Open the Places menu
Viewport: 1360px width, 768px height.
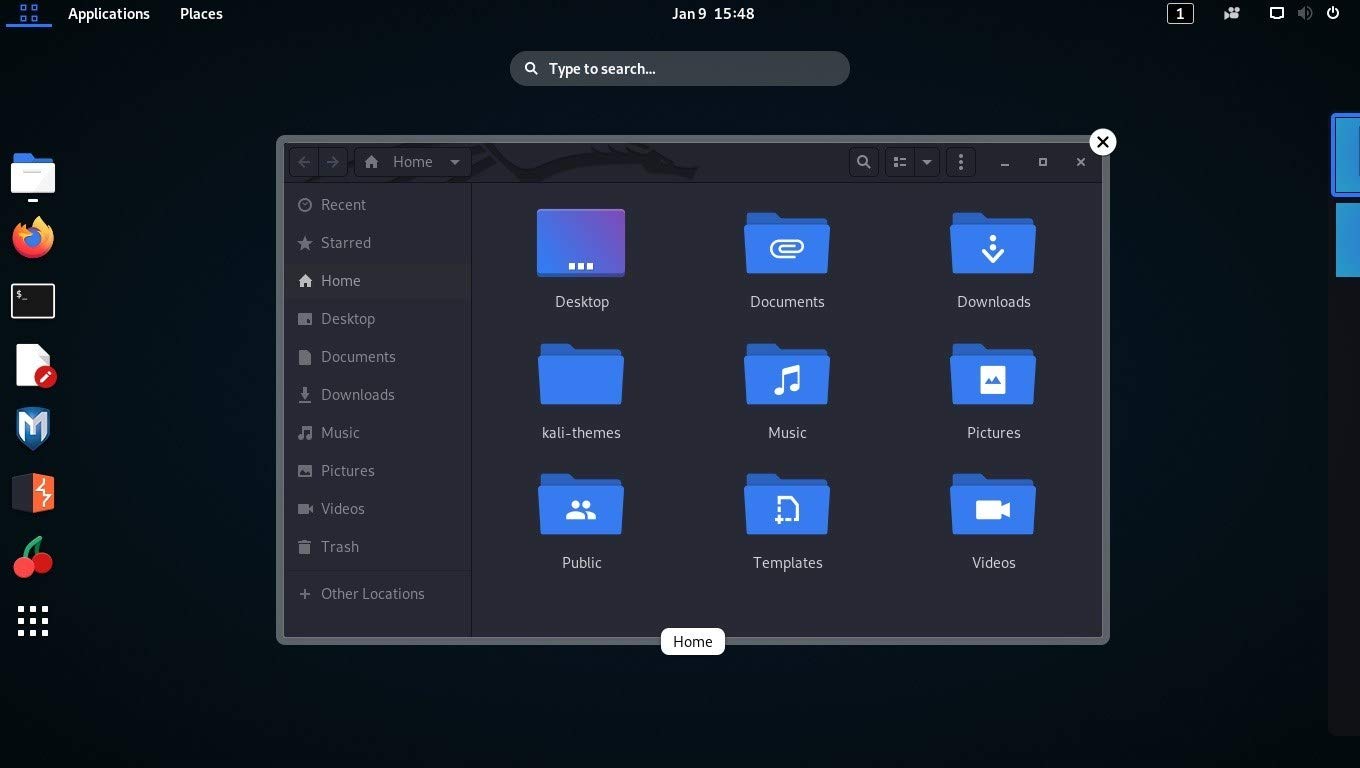(201, 14)
